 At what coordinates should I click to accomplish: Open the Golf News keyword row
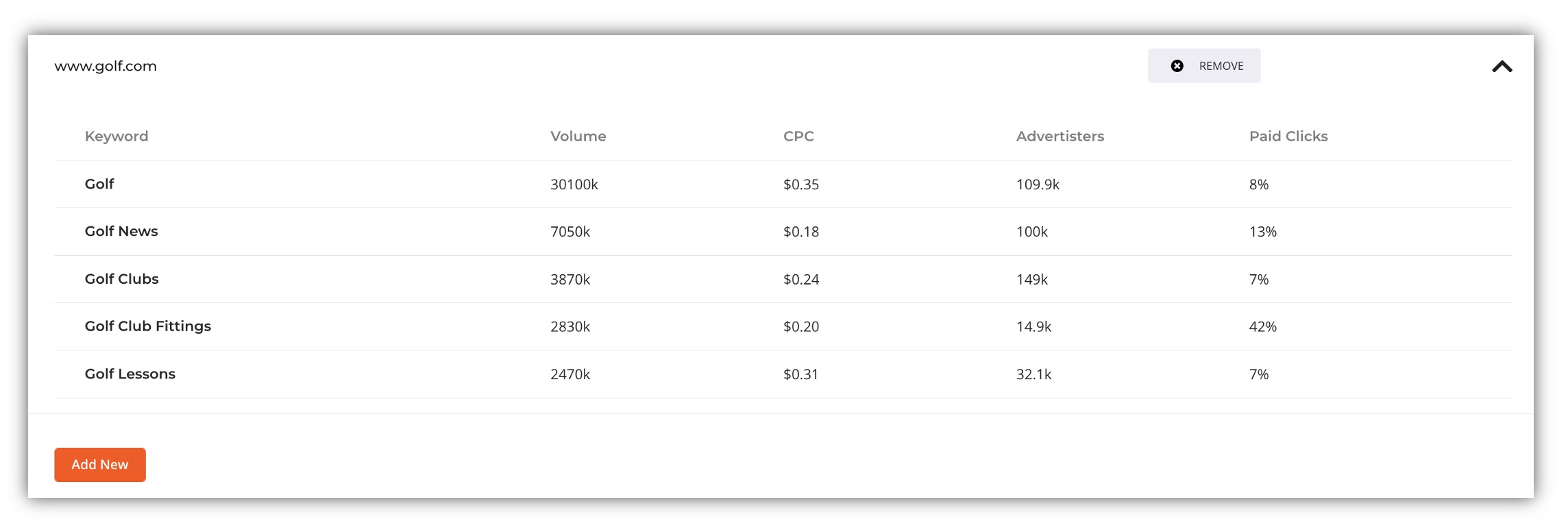[783, 232]
